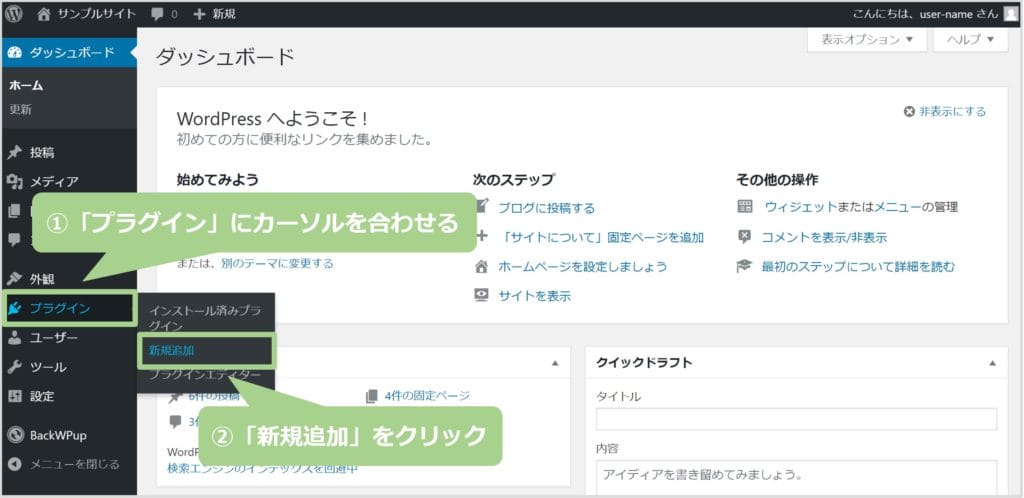Image resolution: width=1024 pixels, height=498 pixels.
Task: Click the graduation cap icon beside 最初のステップ
Action: coord(744,266)
